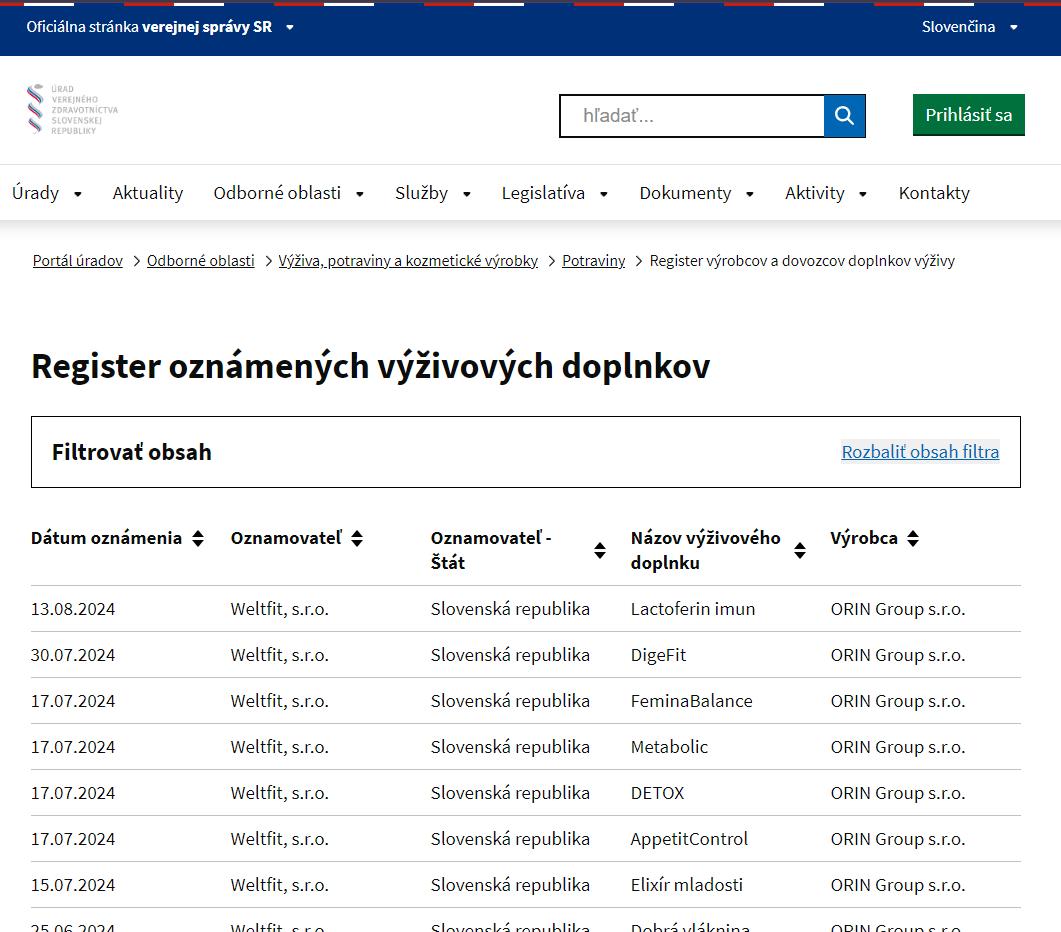Image resolution: width=1061 pixels, height=932 pixels.
Task: Go to Aktuality page
Action: [x=148, y=193]
